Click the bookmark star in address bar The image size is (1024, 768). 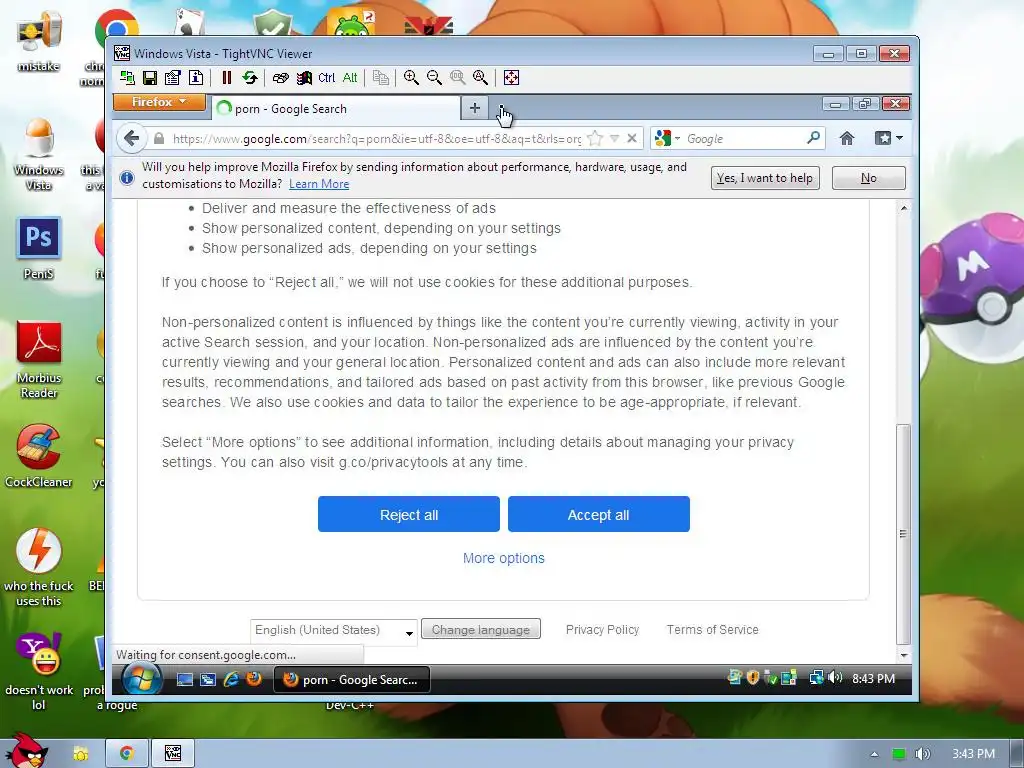(x=595, y=138)
